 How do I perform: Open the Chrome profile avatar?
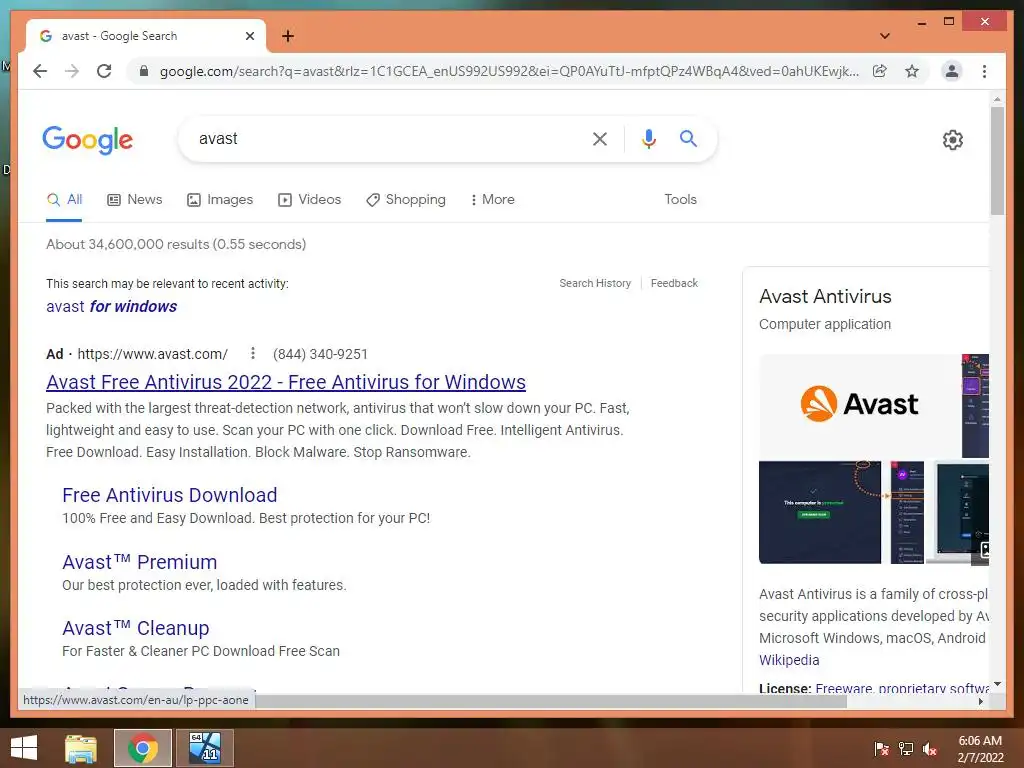952,71
